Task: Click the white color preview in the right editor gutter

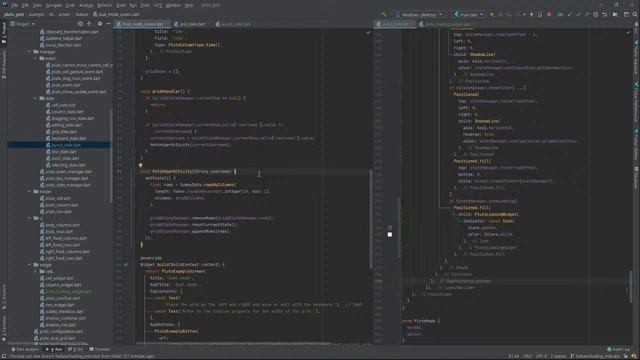Action: click(x=390, y=235)
